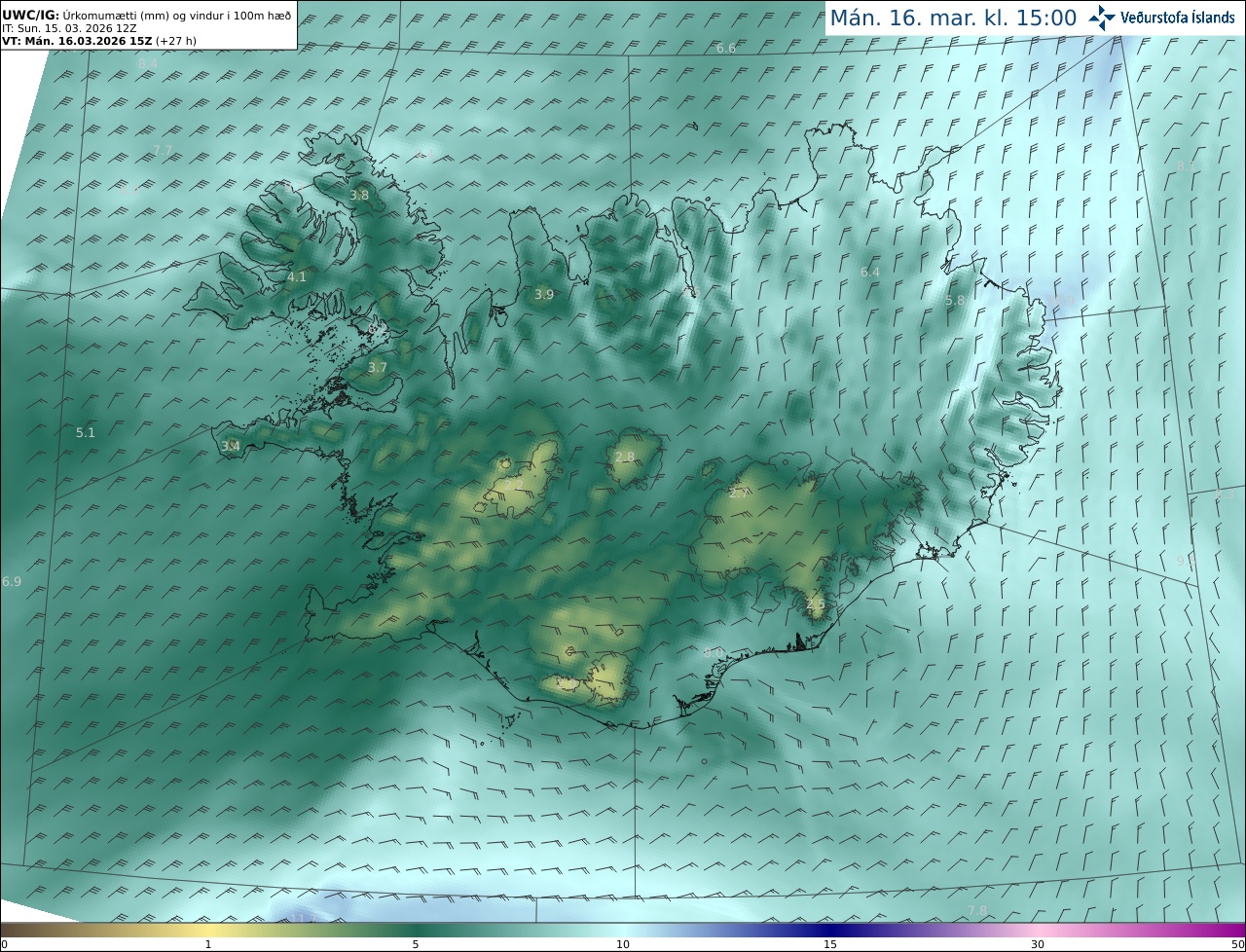Click the 15 tick on the color scale
1246x952 pixels.
click(x=830, y=944)
